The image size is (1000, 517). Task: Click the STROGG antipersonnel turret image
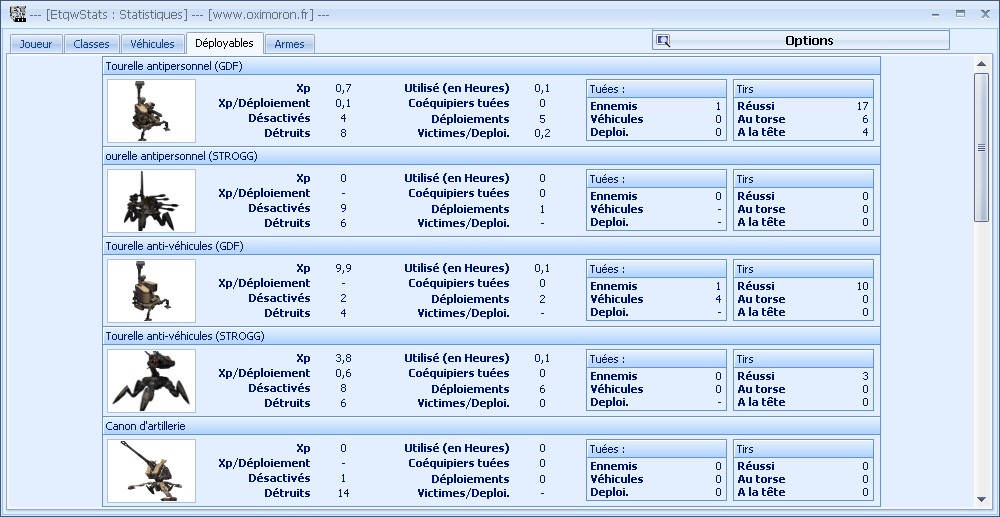click(152, 201)
